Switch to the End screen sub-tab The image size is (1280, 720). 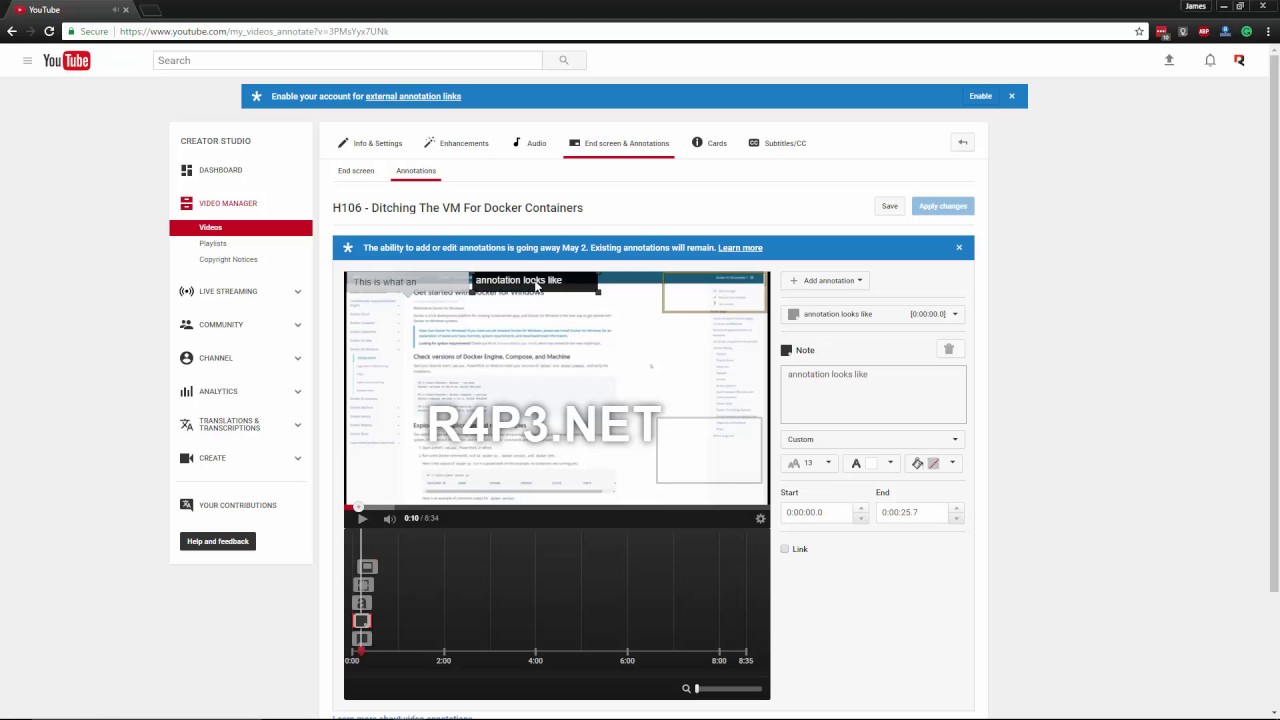(356, 171)
